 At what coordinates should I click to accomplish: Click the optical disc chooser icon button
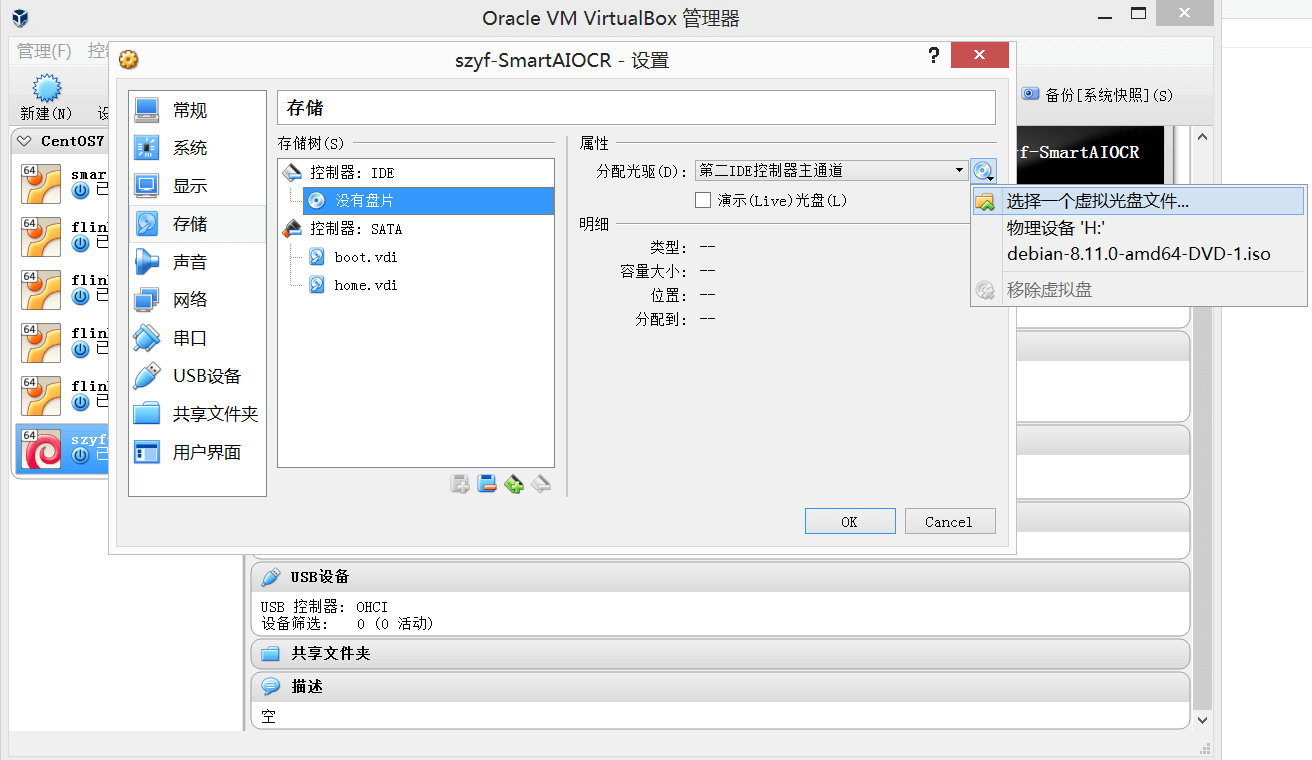984,171
